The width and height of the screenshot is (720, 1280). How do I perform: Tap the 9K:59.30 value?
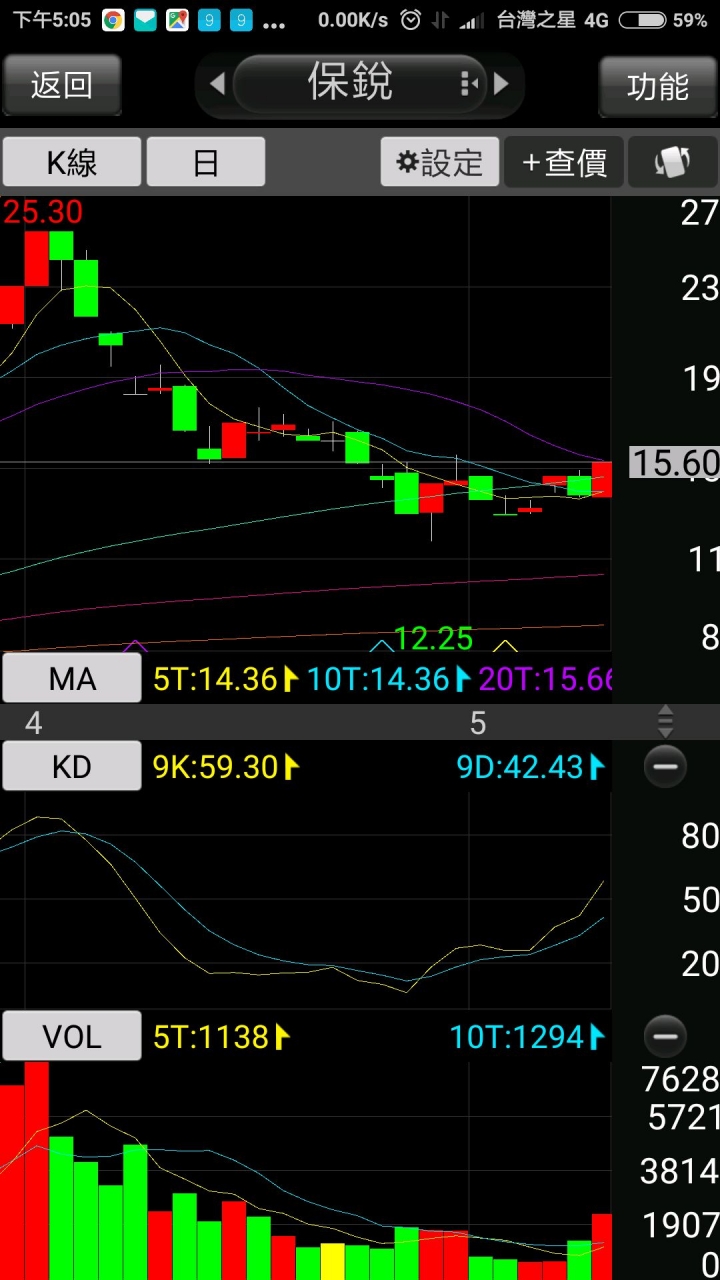(x=226, y=767)
